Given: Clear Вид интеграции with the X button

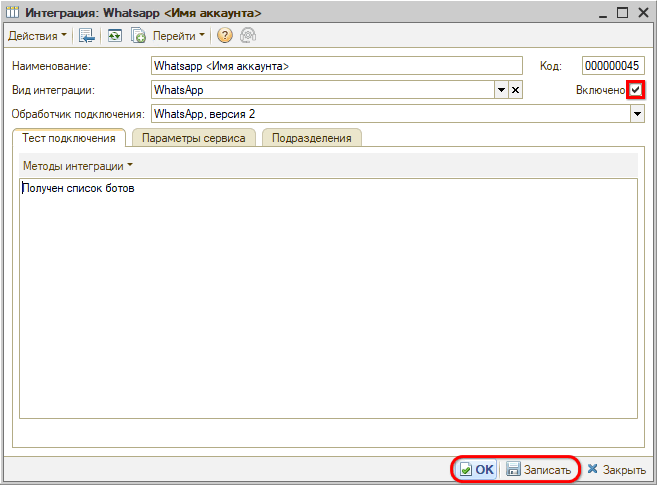Looking at the screenshot, I should (x=516, y=90).
